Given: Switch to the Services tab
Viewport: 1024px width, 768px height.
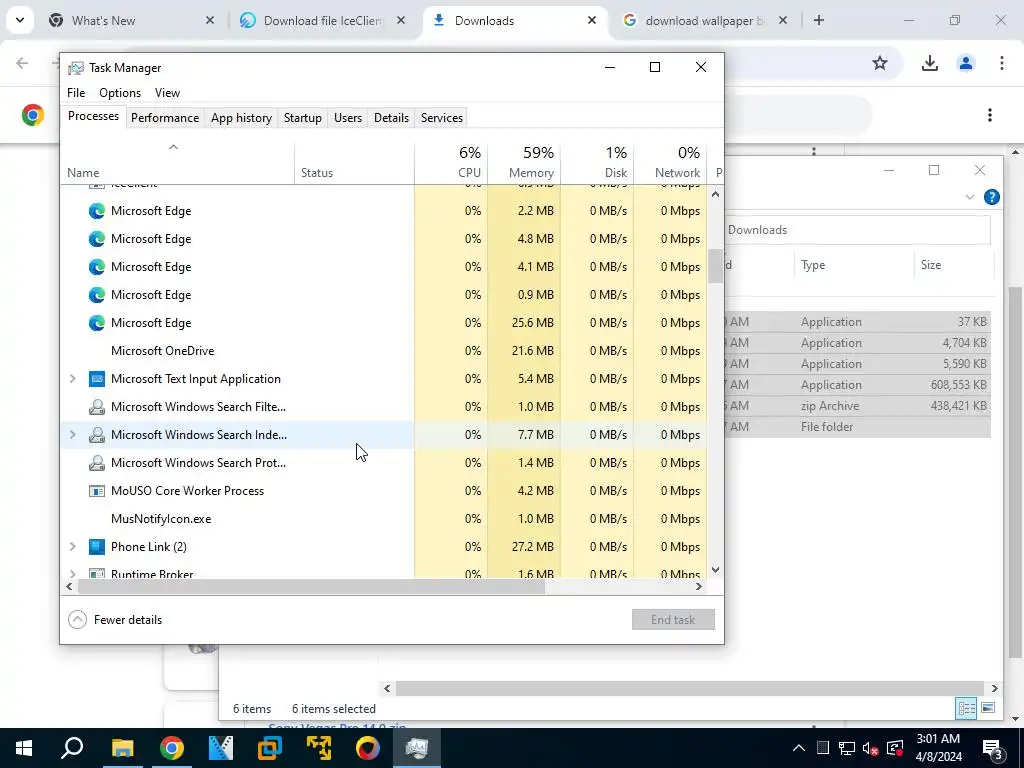Looking at the screenshot, I should pyautogui.click(x=441, y=118).
